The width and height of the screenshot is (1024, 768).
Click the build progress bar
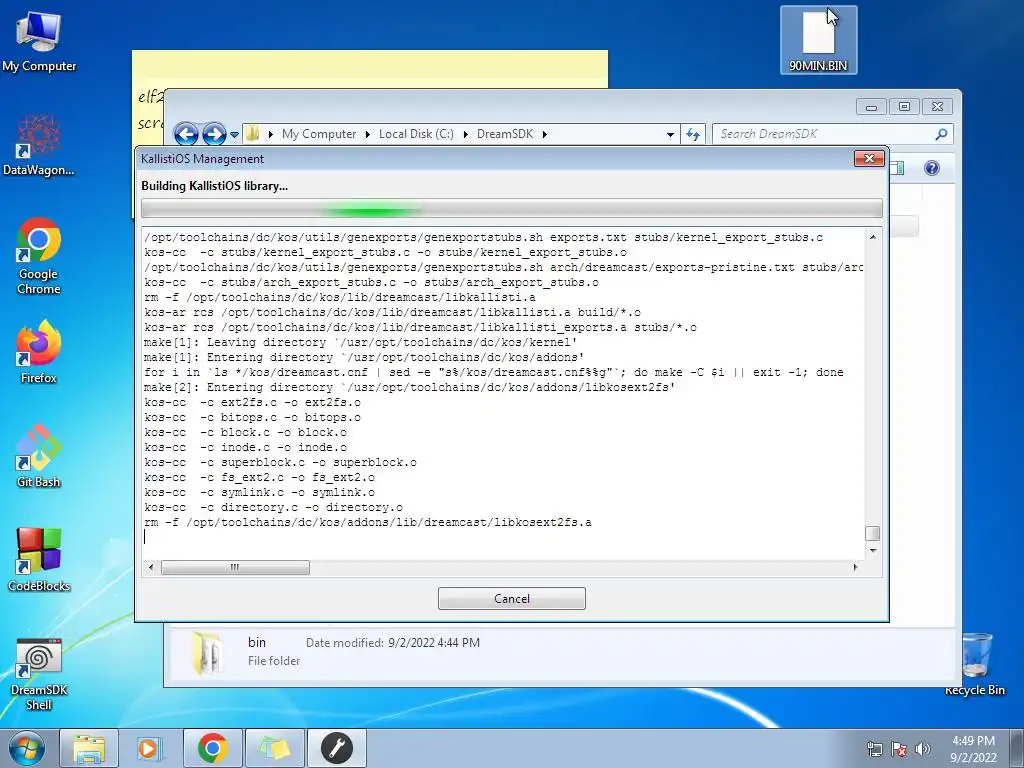pyautogui.click(x=511, y=209)
